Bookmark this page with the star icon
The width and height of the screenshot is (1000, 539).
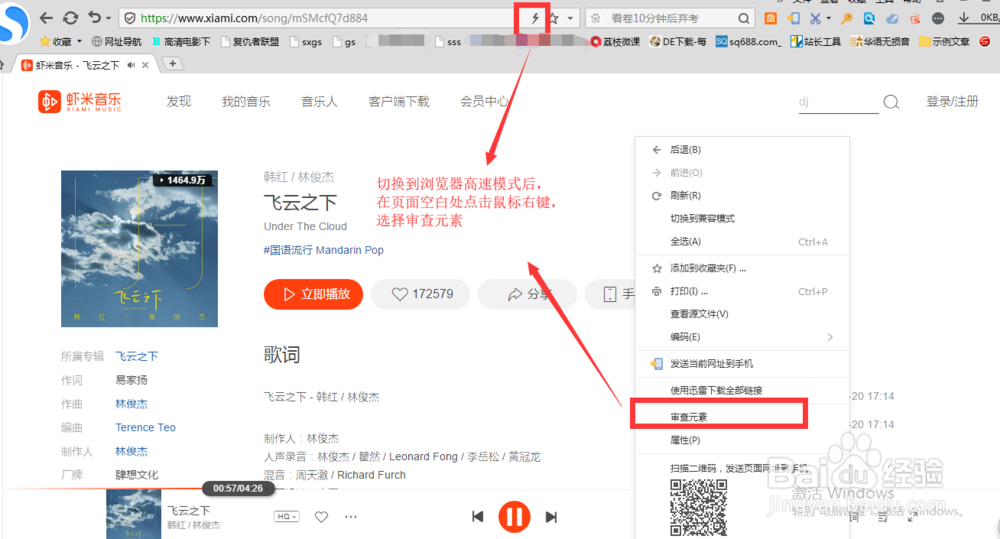click(x=554, y=18)
